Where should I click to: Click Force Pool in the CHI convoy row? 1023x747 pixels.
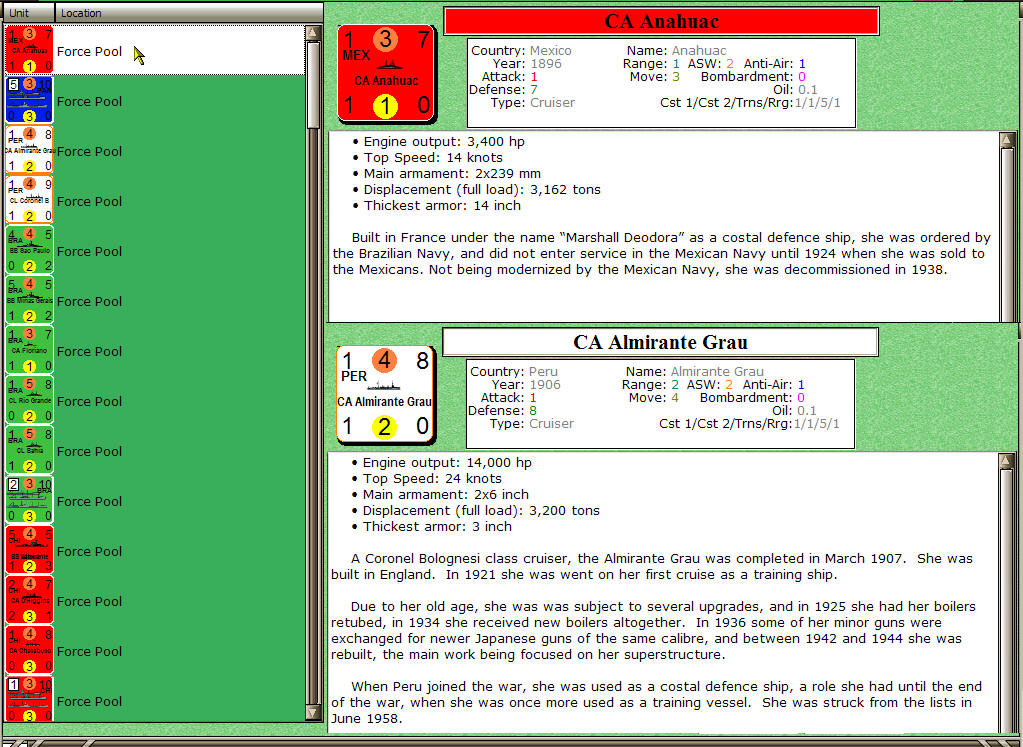(89, 701)
